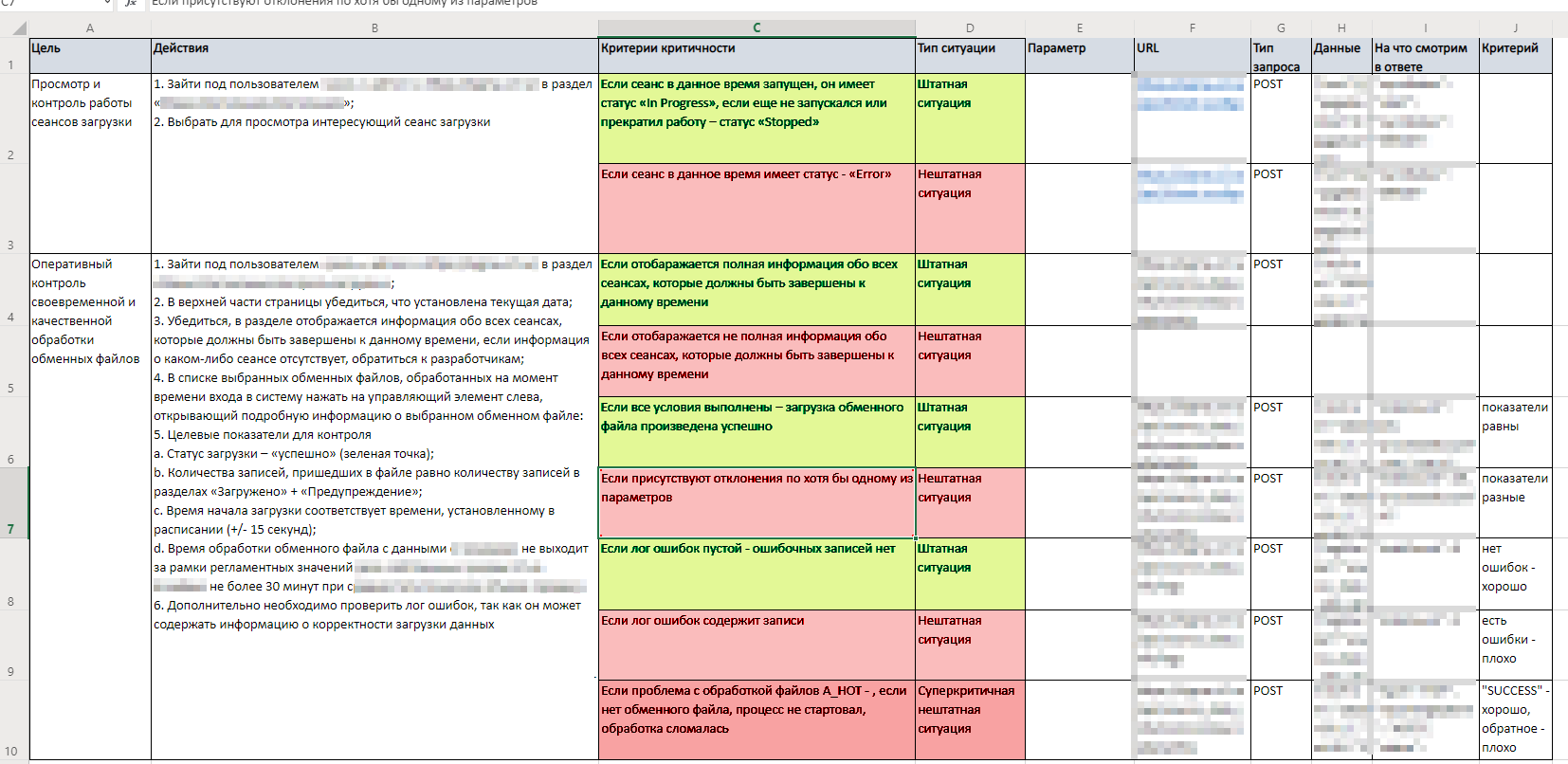Select 'POST' in the 'In Progress' row

point(1281,118)
